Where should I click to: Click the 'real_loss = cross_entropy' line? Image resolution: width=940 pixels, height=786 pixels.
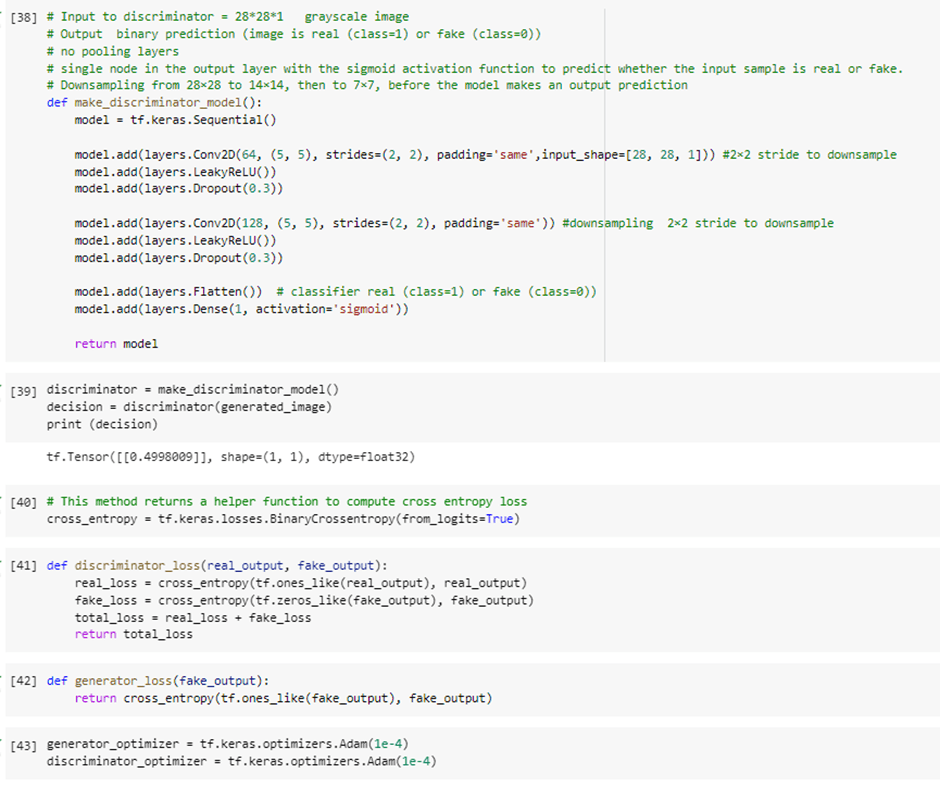pyautogui.click(x=301, y=583)
